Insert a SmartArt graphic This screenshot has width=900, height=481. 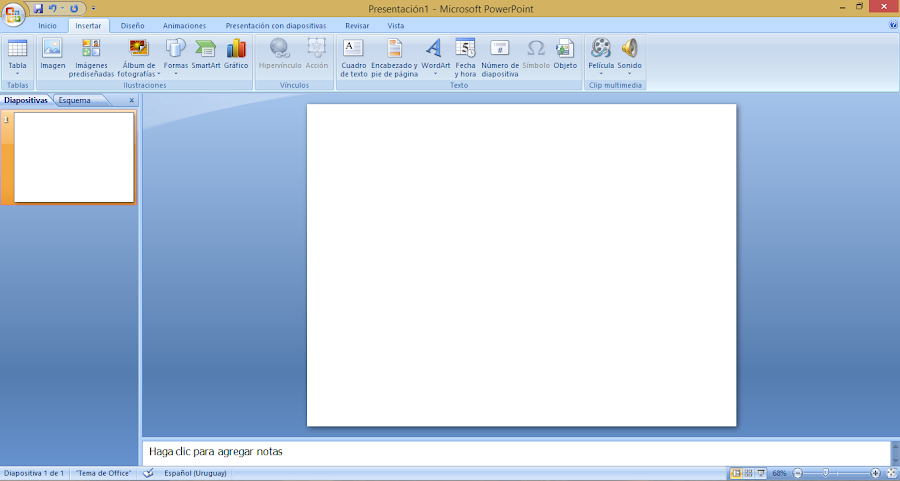(x=205, y=54)
